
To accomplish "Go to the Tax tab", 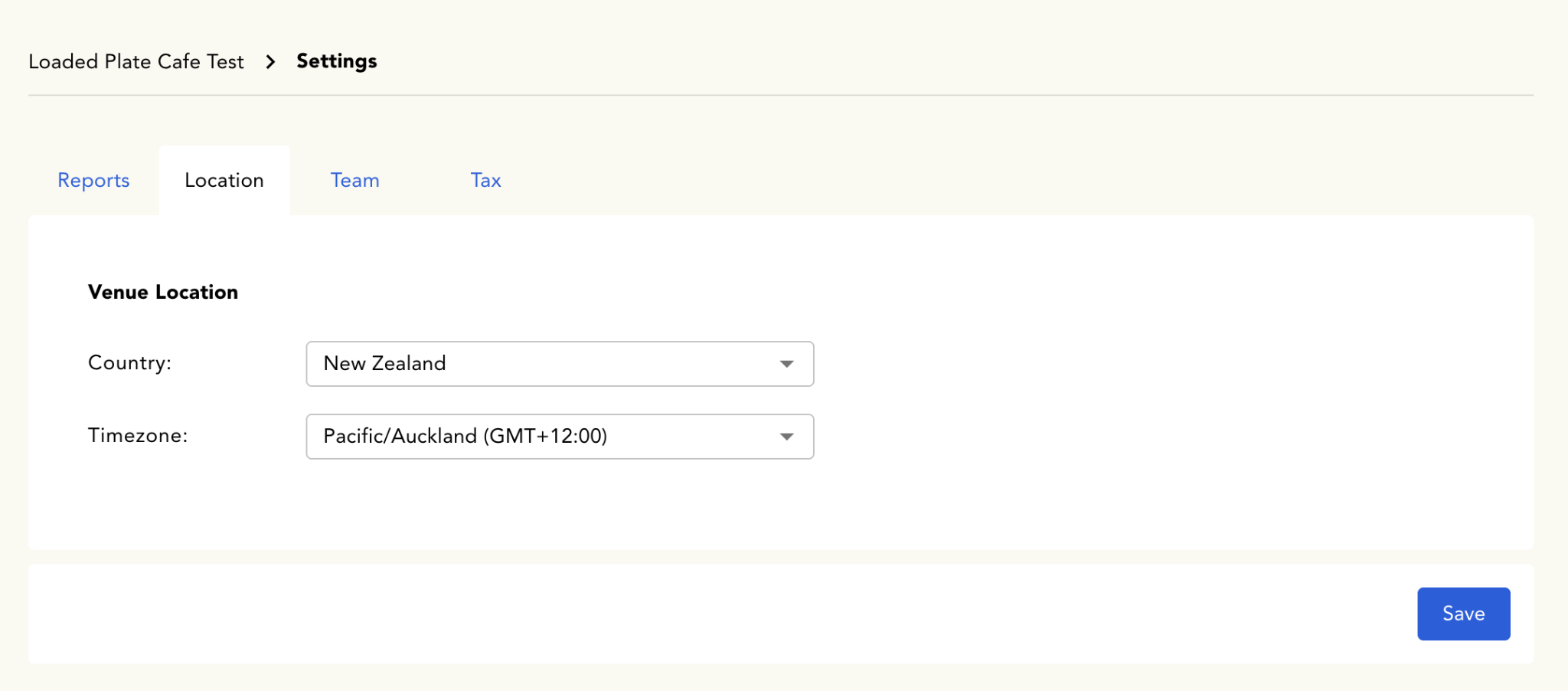I will (x=485, y=181).
